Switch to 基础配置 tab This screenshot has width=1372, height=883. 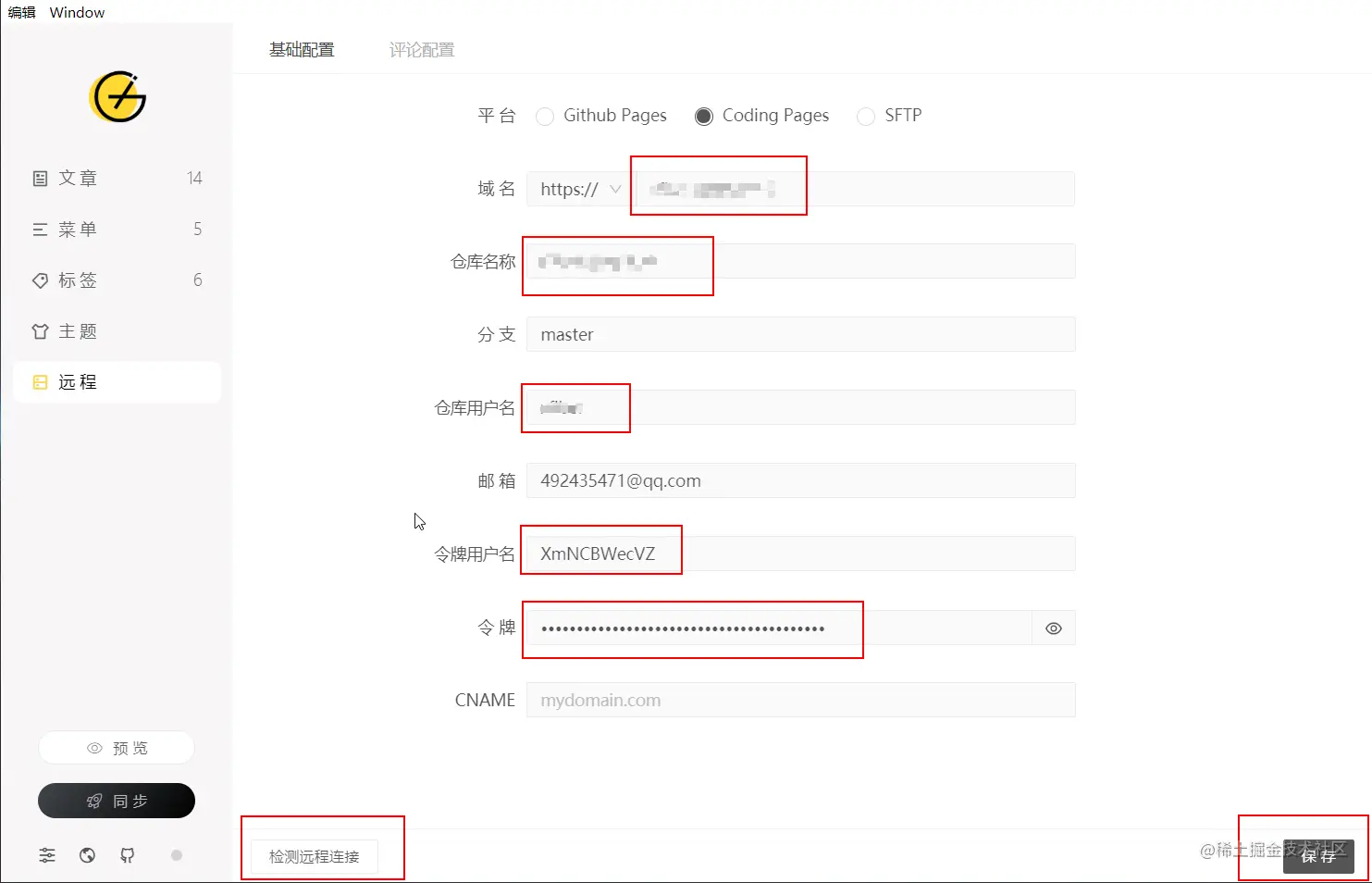click(302, 50)
